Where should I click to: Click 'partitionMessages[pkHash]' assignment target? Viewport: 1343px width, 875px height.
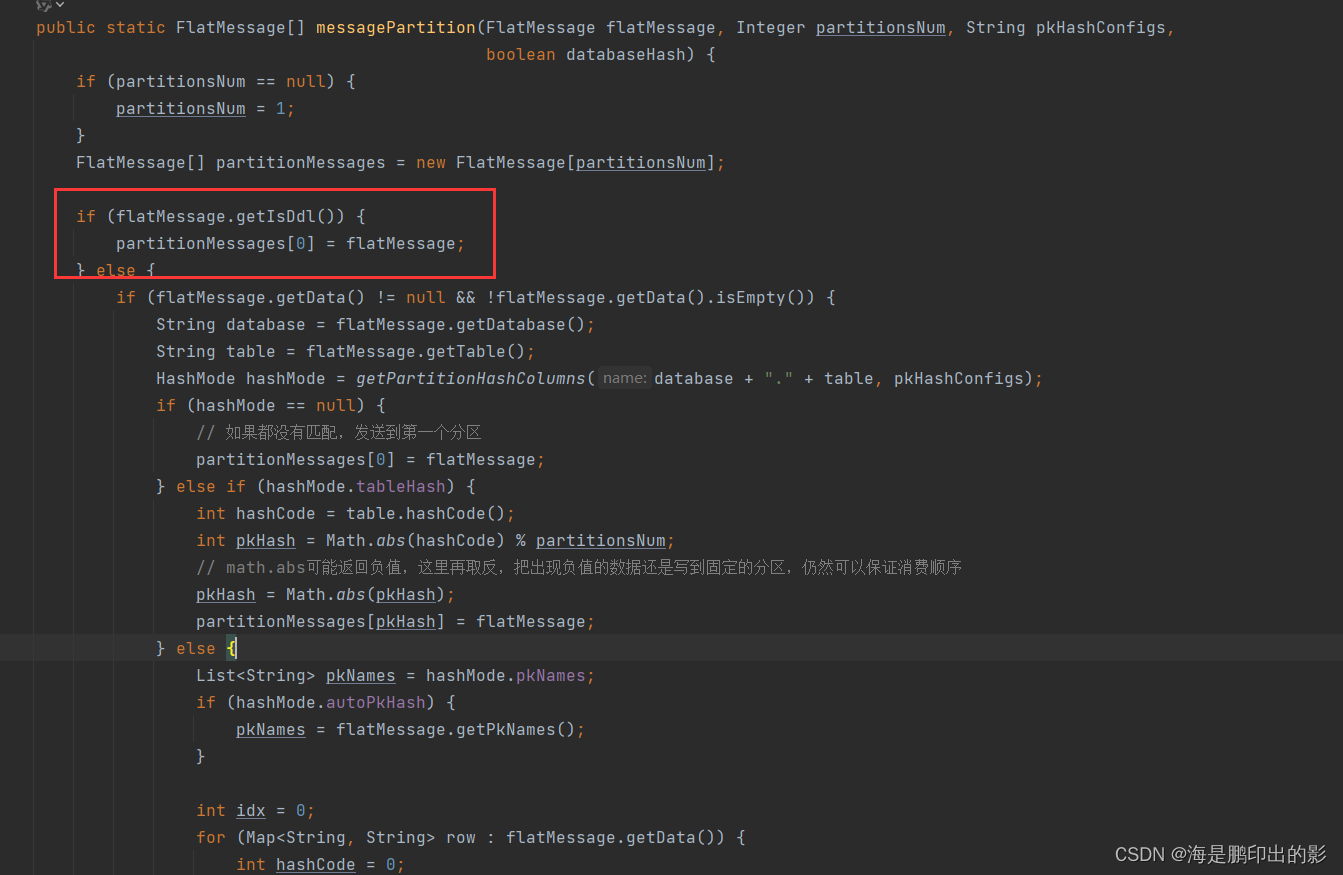[321, 622]
